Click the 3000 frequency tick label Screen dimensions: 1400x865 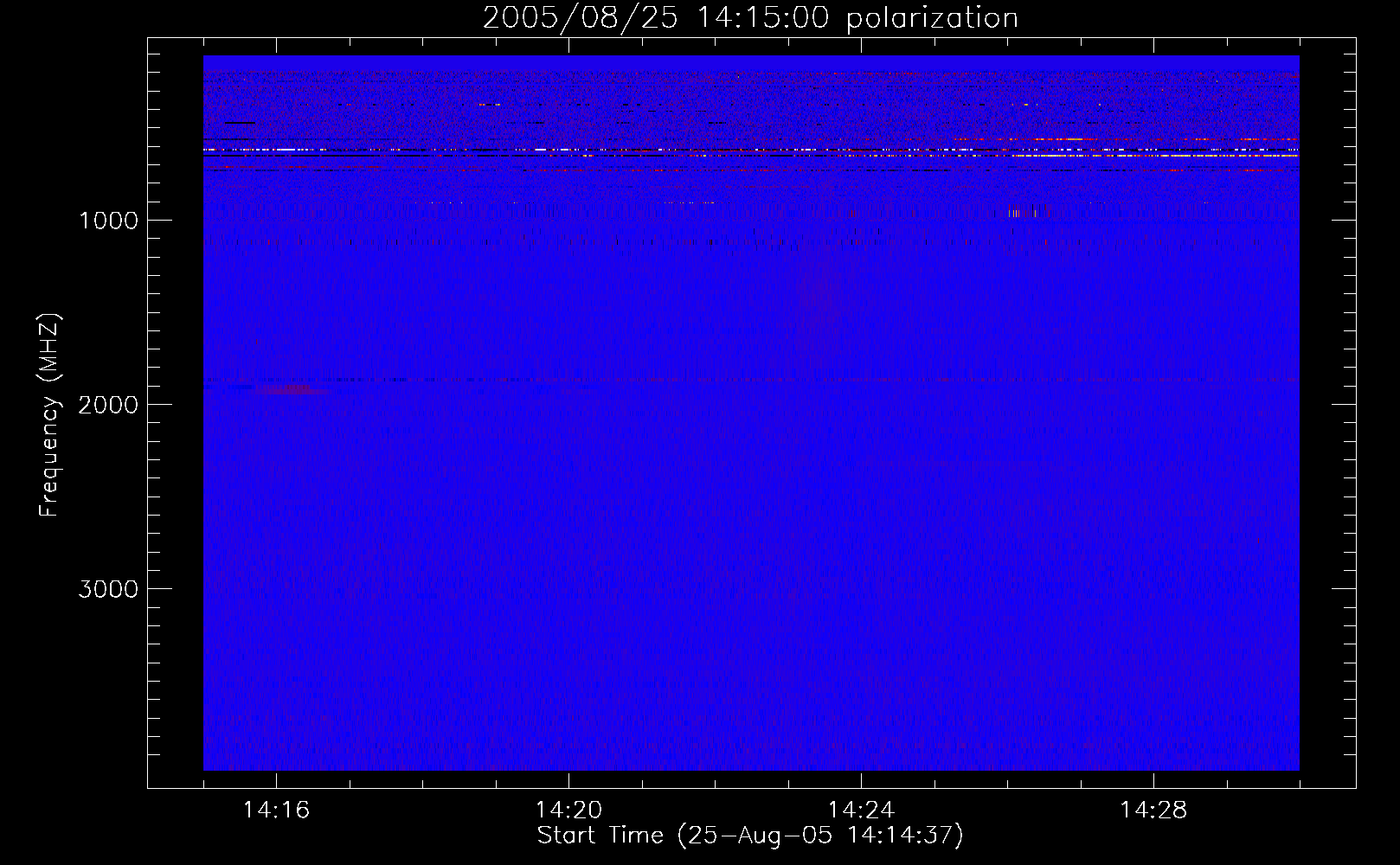108,589
